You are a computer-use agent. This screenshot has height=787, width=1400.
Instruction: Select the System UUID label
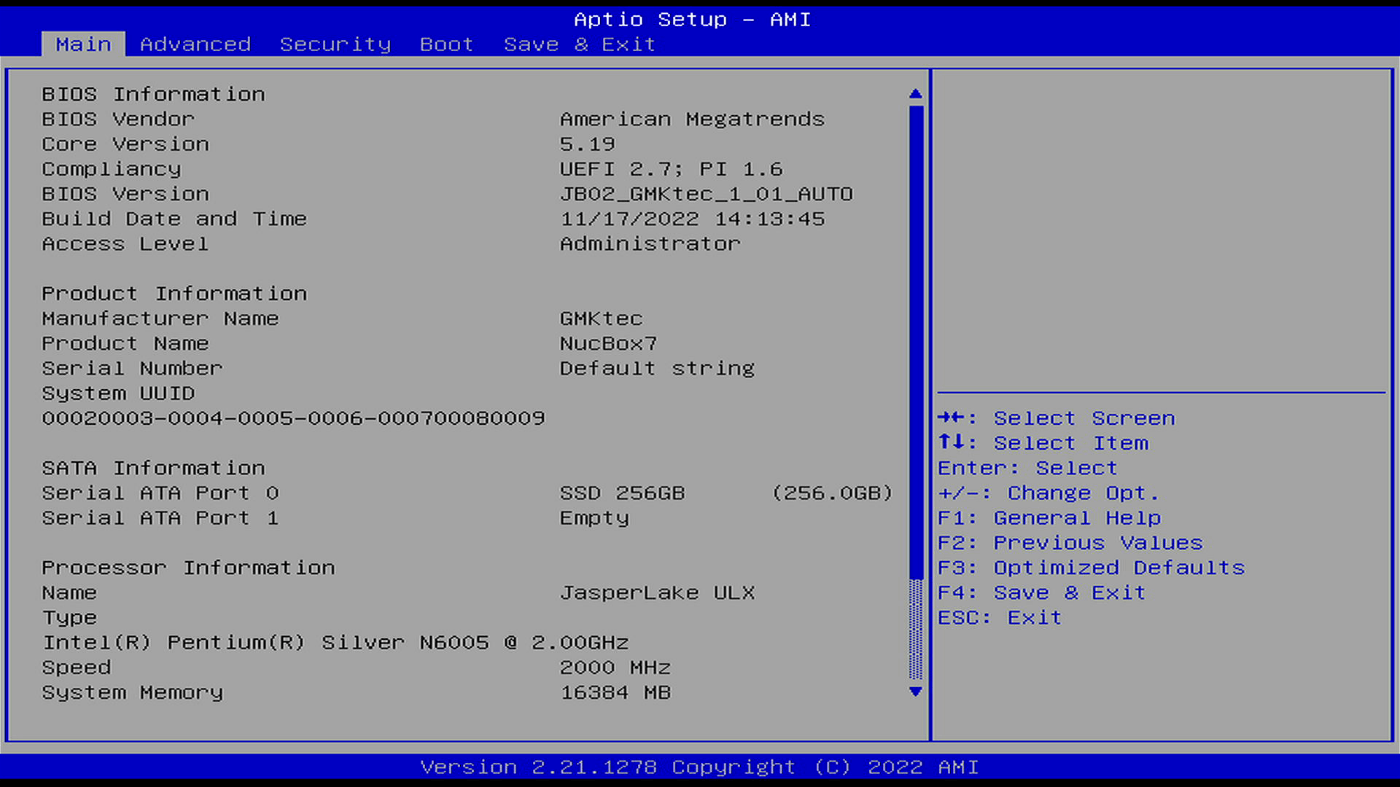point(118,394)
